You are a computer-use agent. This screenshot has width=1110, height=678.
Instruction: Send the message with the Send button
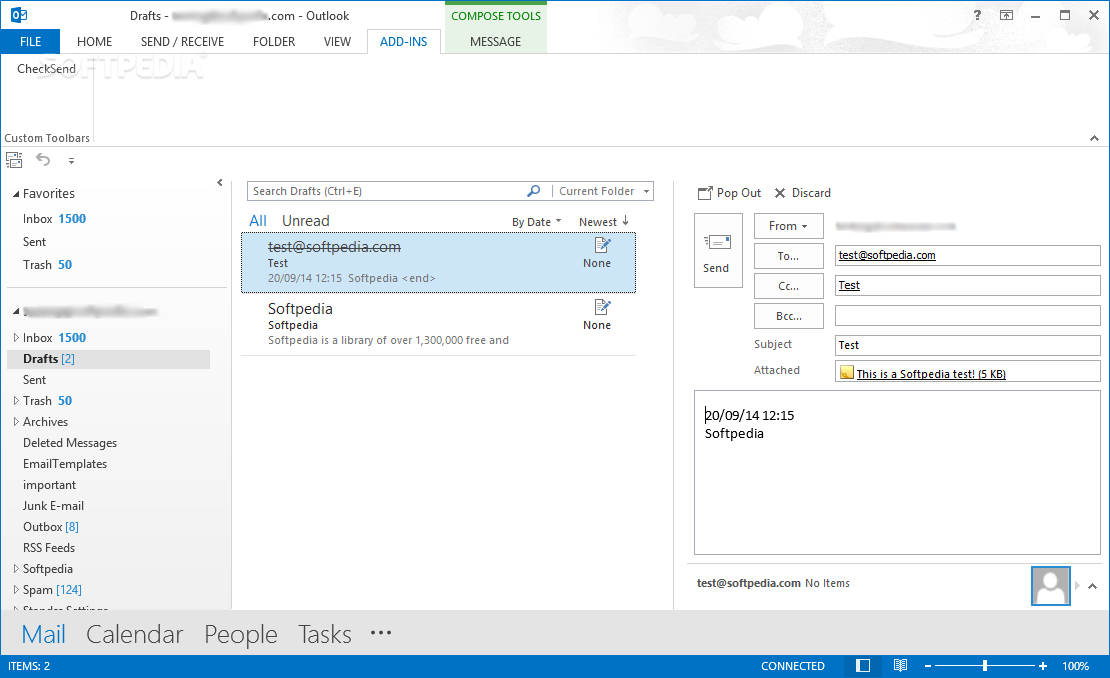tap(718, 251)
